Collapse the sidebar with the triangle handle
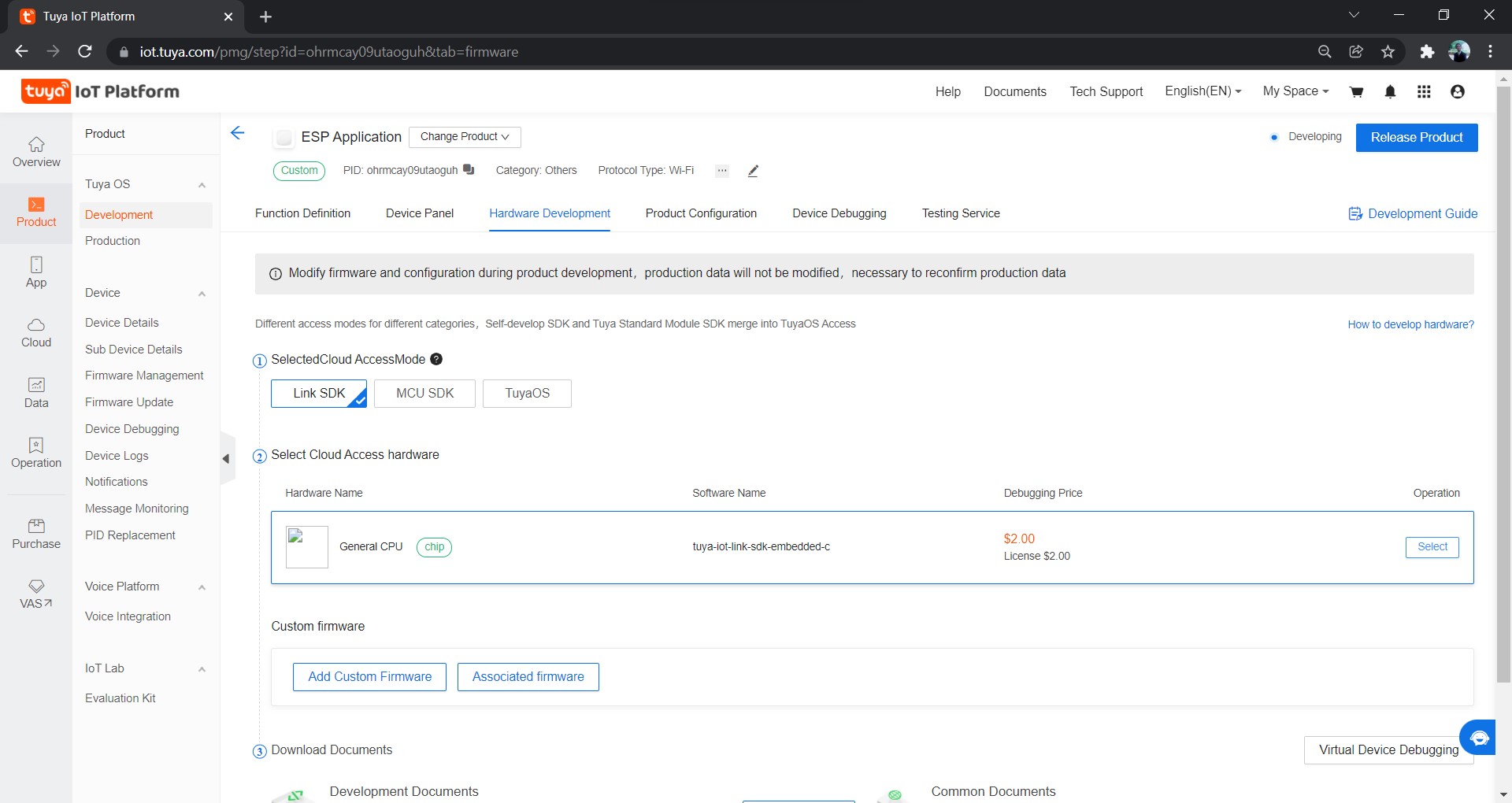Screen dimensions: 1512x803 pyautogui.click(x=227, y=458)
